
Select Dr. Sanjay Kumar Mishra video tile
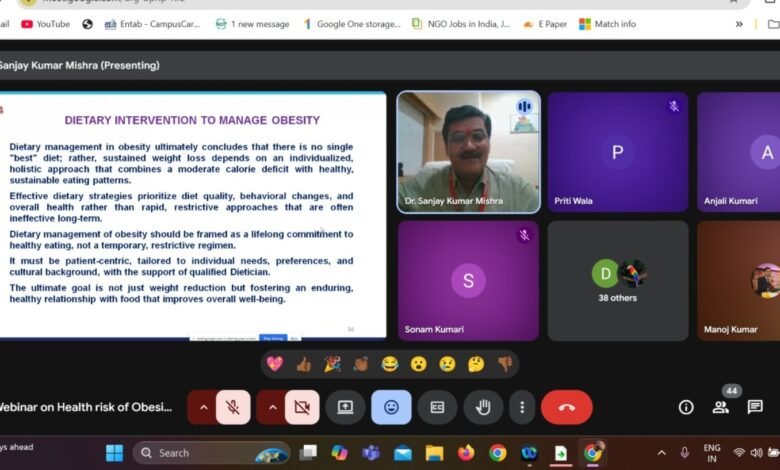[x=468, y=151]
